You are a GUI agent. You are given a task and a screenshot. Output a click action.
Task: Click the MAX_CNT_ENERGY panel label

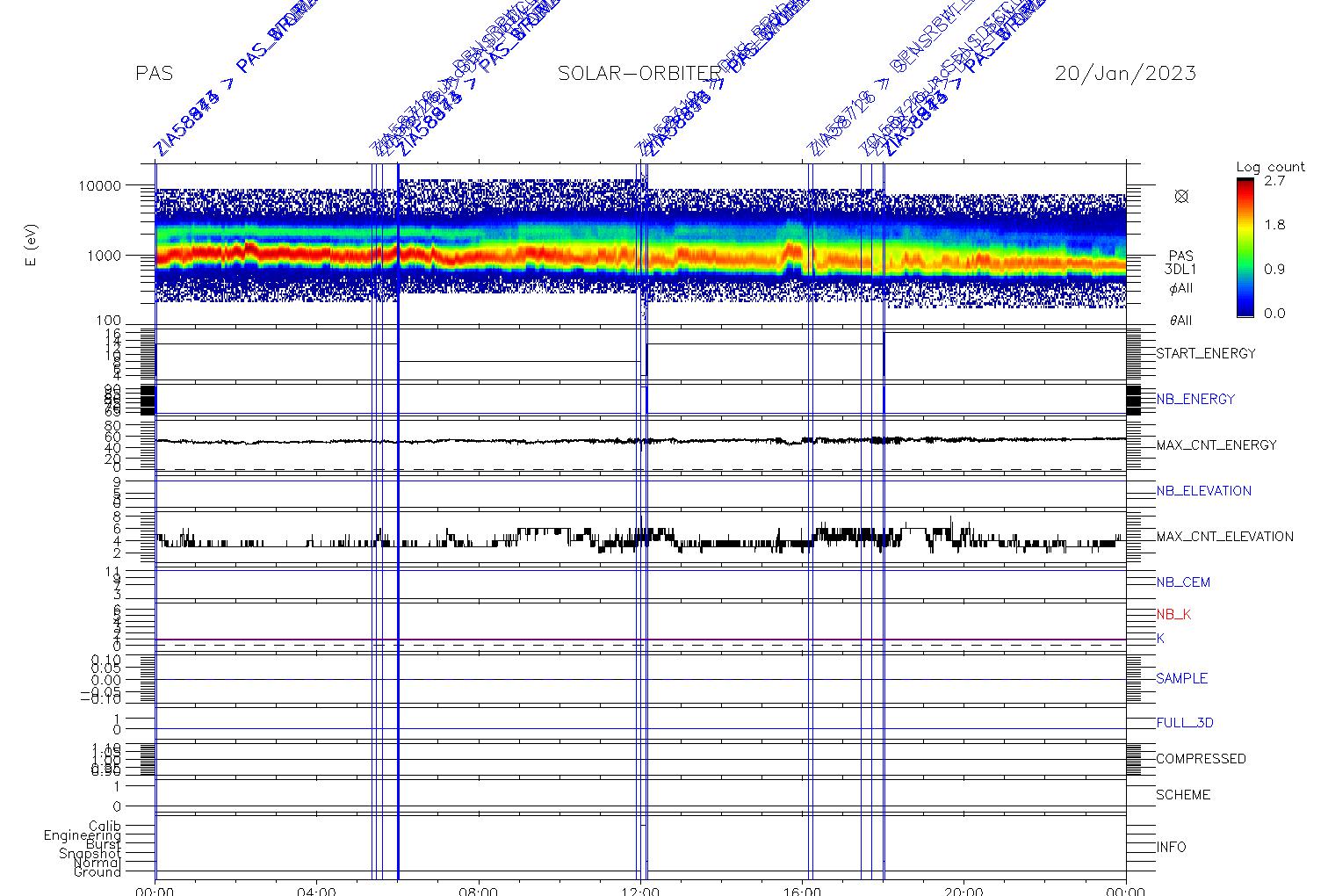(1216, 445)
